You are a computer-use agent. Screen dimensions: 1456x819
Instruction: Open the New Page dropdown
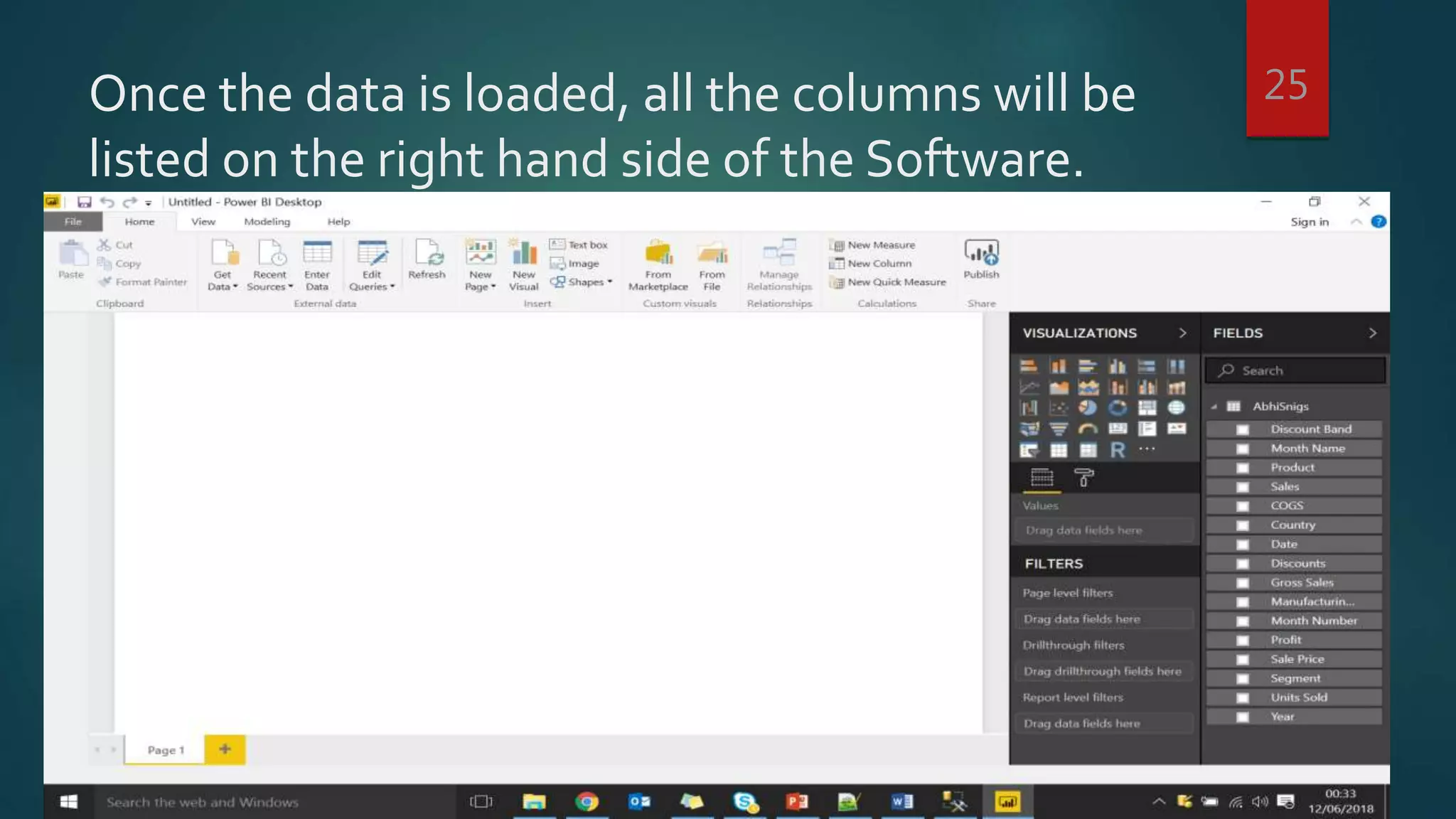(x=481, y=287)
